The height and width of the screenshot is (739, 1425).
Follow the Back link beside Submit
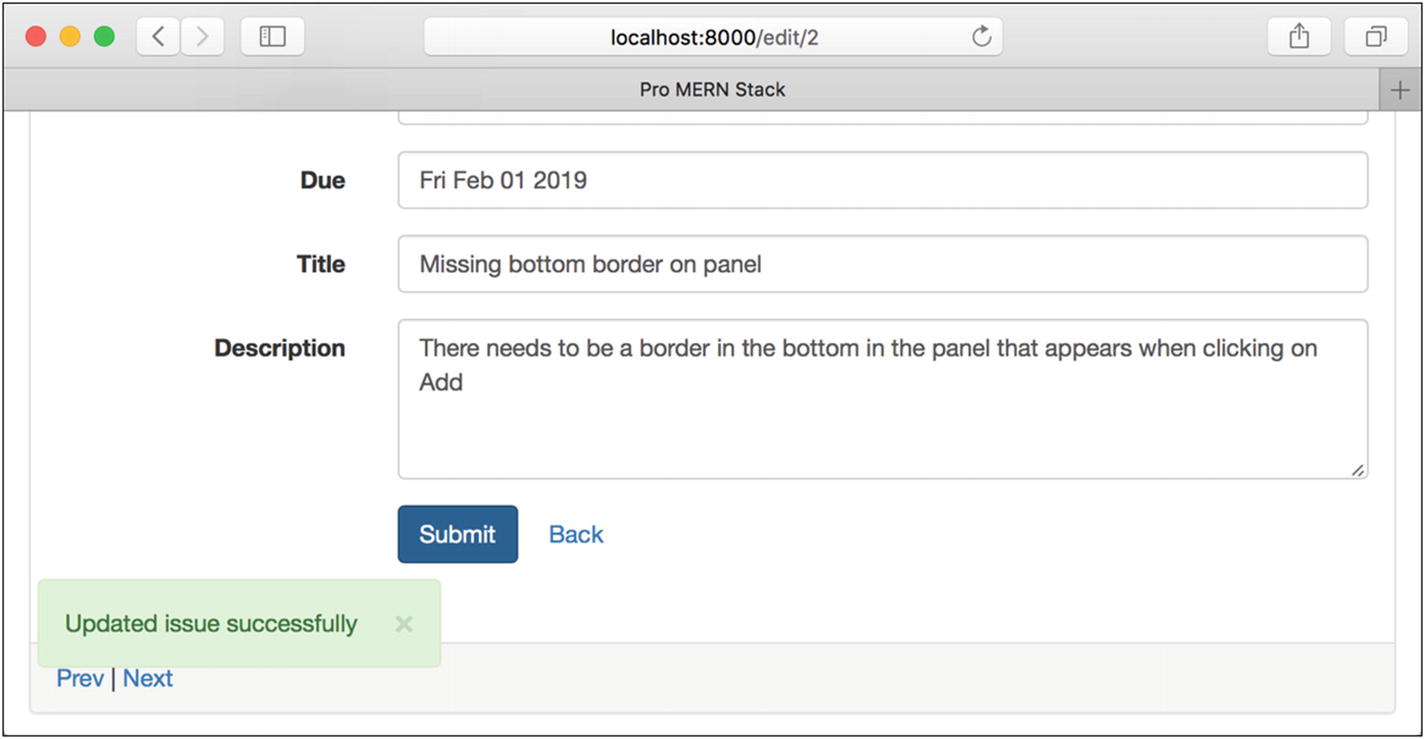[576, 535]
